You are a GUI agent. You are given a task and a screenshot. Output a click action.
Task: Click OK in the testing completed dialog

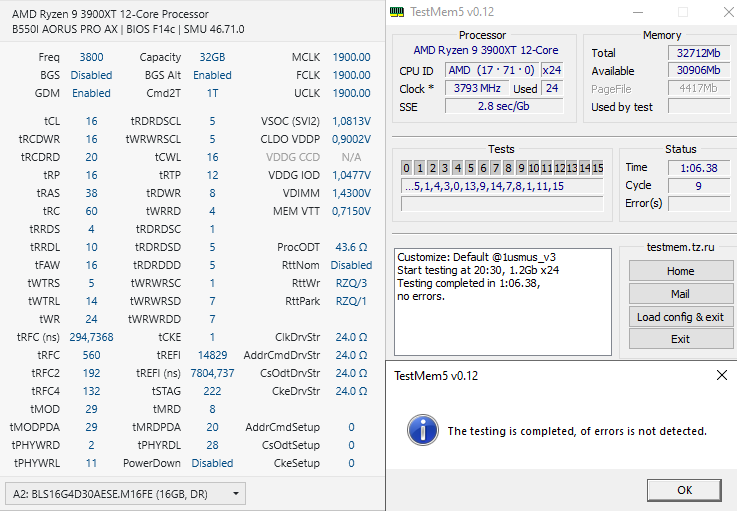684,490
